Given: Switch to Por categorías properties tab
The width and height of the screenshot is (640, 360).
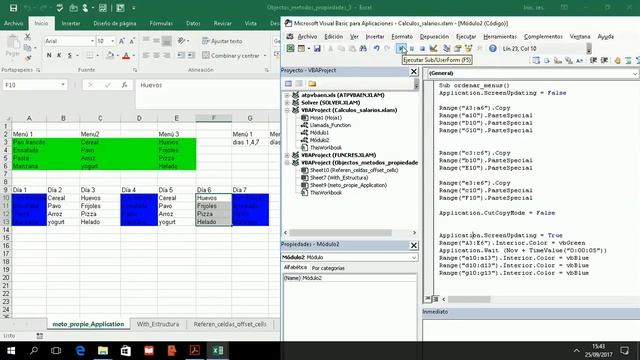Looking at the screenshot, I should (x=328, y=268).
